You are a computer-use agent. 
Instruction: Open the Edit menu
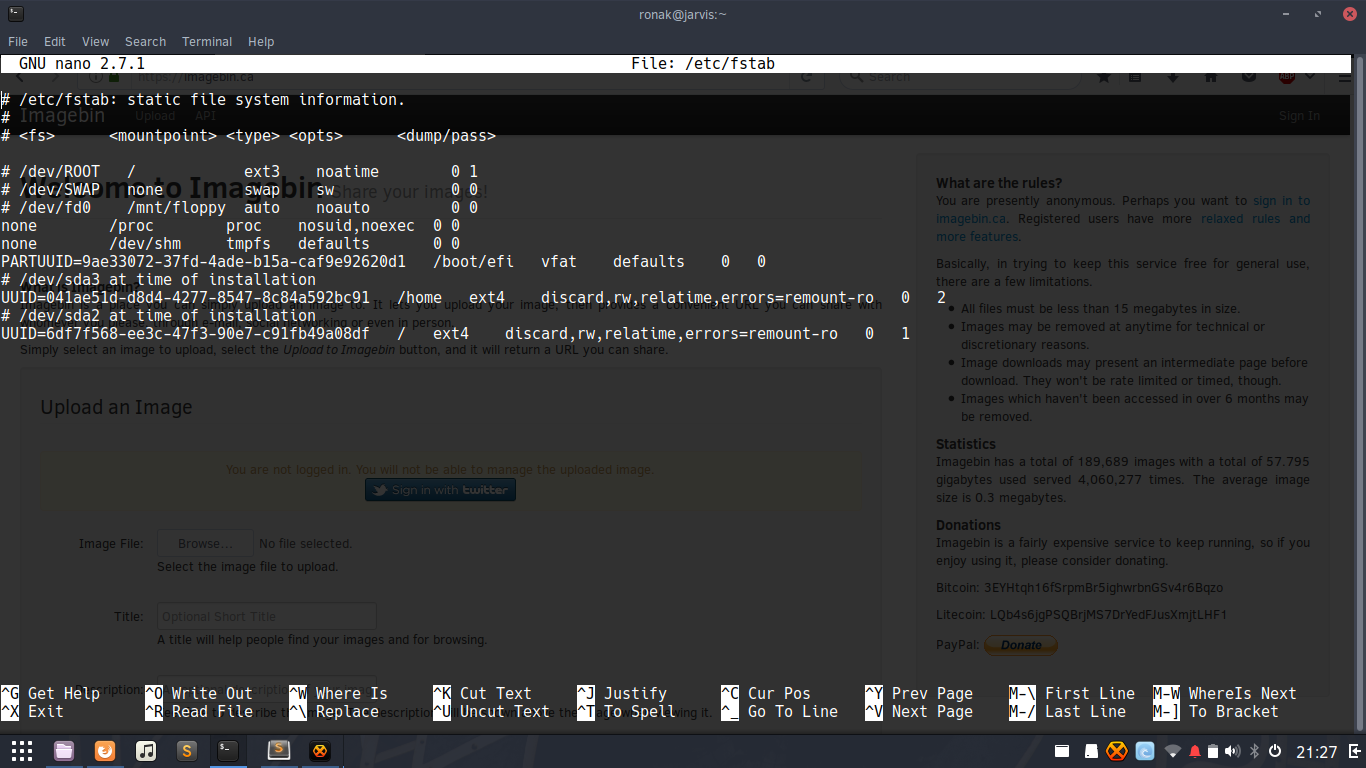pyautogui.click(x=55, y=42)
